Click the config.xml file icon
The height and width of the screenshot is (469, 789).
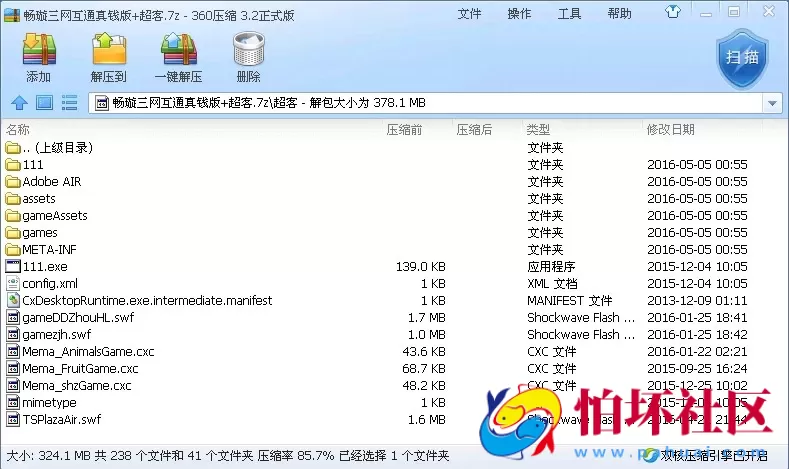[13, 283]
